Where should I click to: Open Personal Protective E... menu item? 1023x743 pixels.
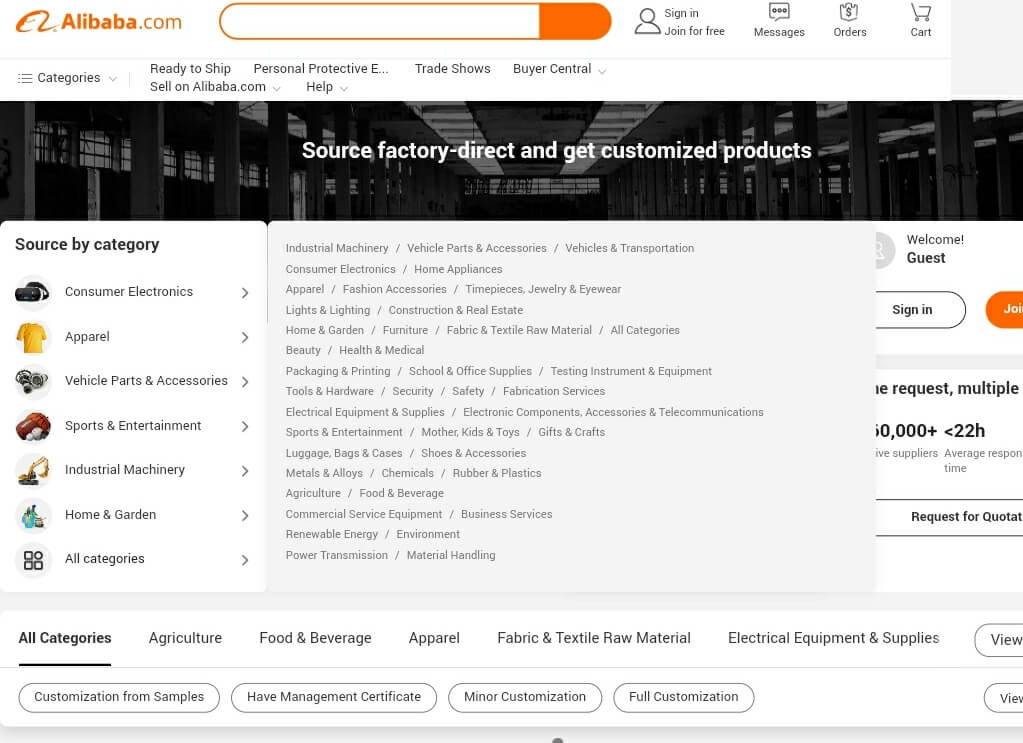click(321, 68)
